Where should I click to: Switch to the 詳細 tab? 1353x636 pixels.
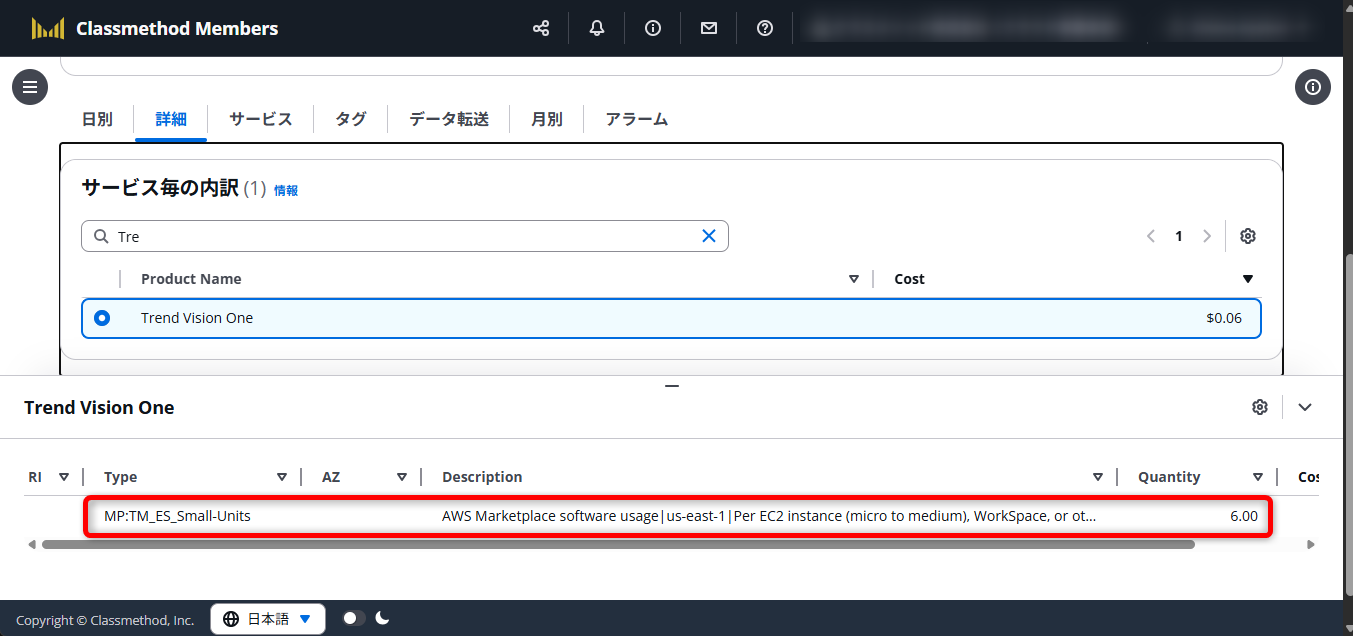point(171,119)
